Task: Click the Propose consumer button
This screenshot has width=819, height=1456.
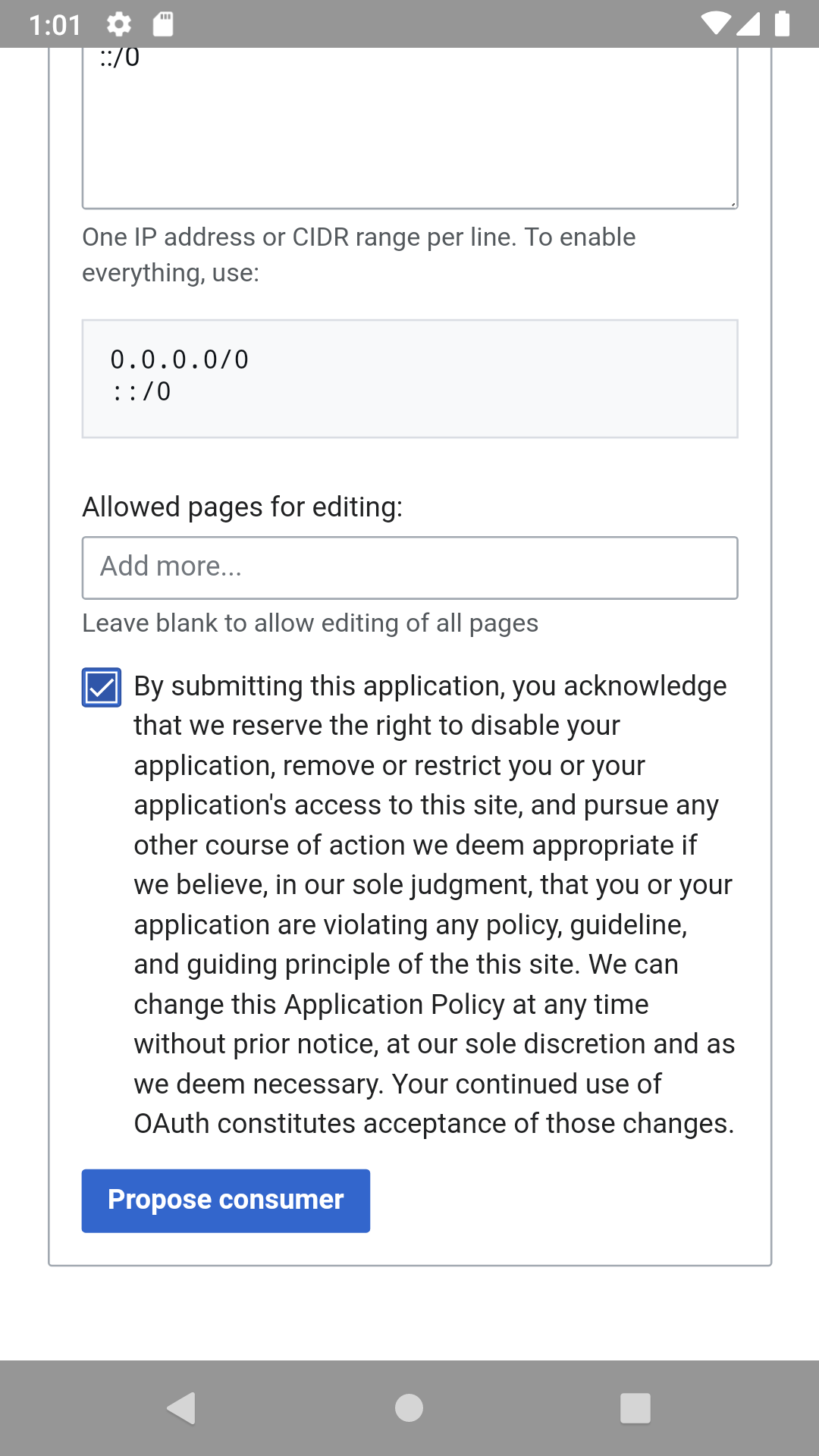Action: 226,1200
